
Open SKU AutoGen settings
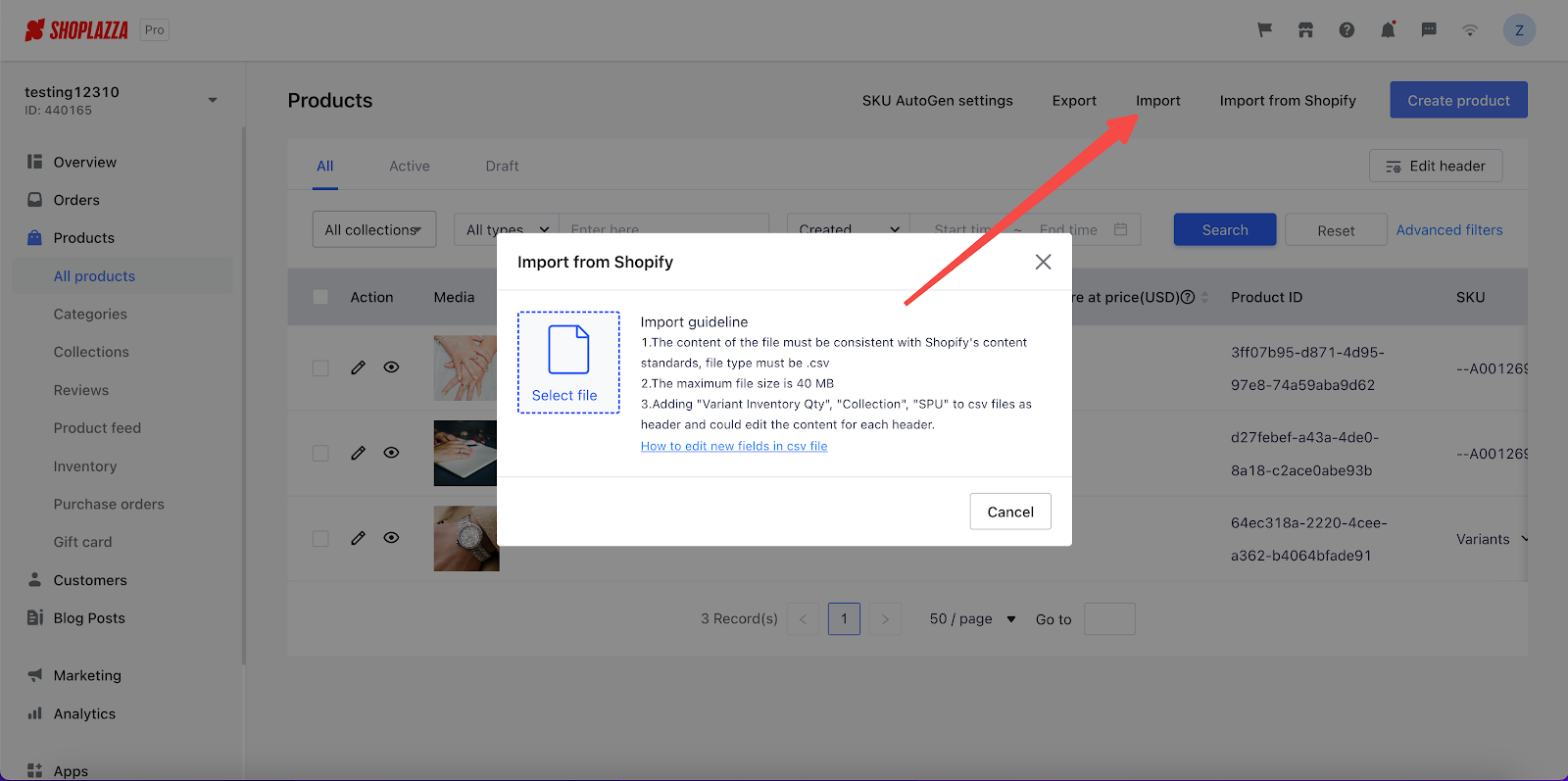937,100
